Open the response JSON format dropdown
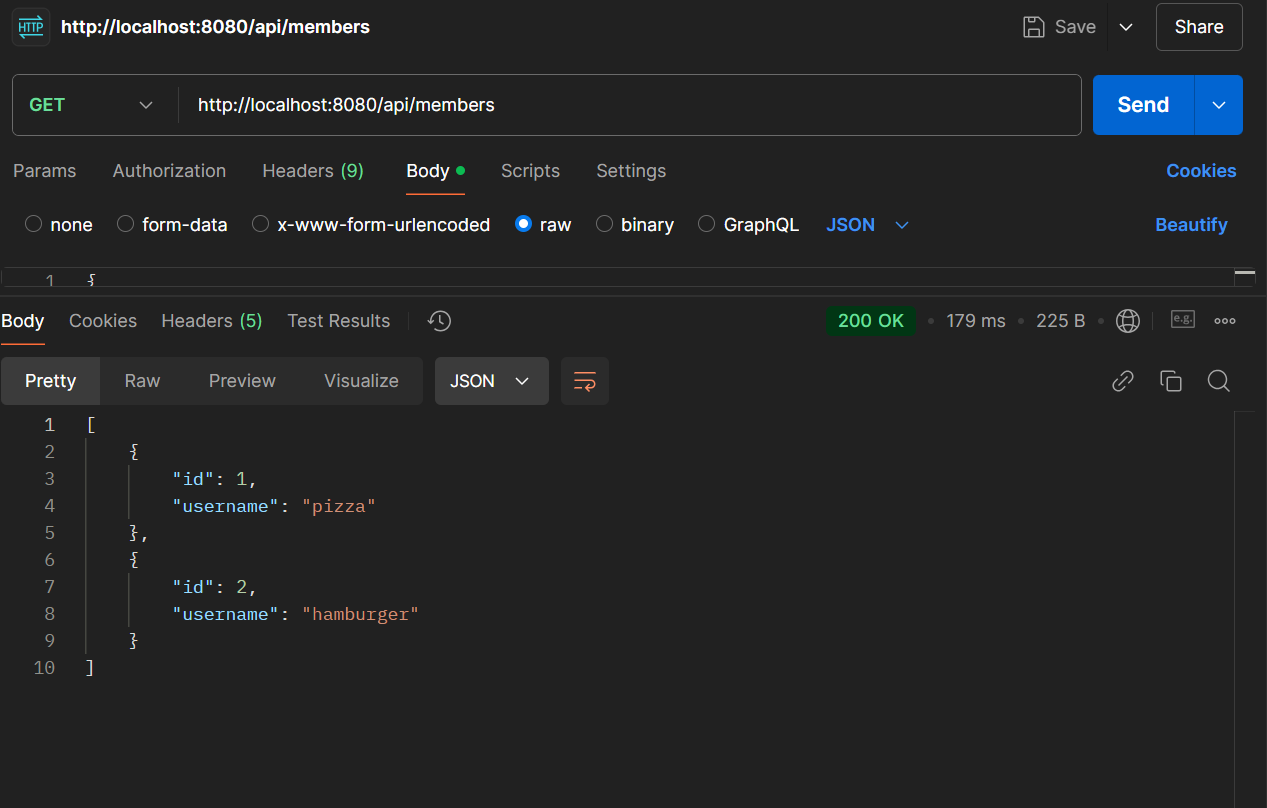The height and width of the screenshot is (808, 1267). coord(491,381)
